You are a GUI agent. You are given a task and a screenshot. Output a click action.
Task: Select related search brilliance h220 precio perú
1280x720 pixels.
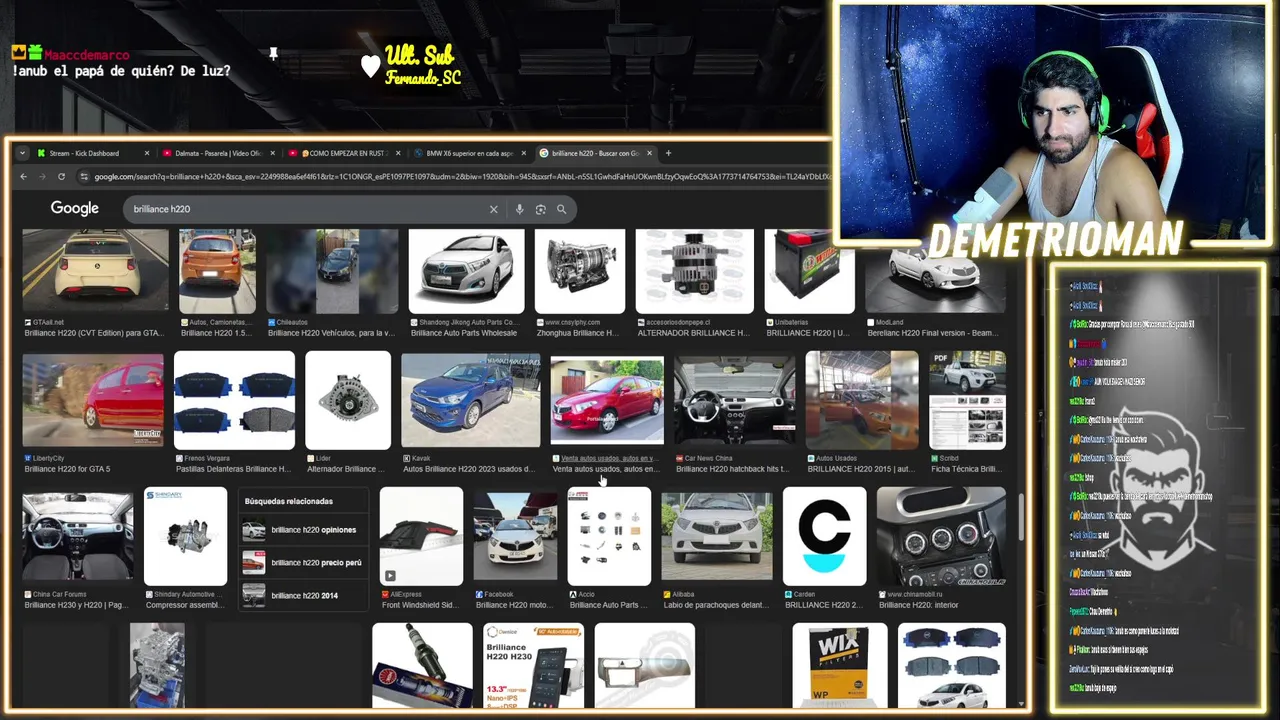coord(302,563)
